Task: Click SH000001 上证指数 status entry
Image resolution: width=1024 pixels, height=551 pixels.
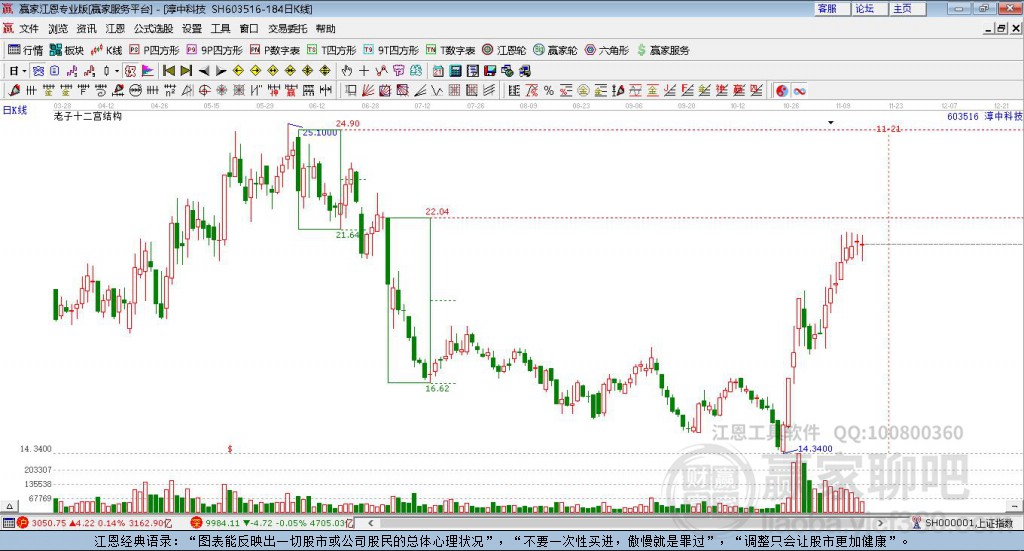Action: (969, 524)
